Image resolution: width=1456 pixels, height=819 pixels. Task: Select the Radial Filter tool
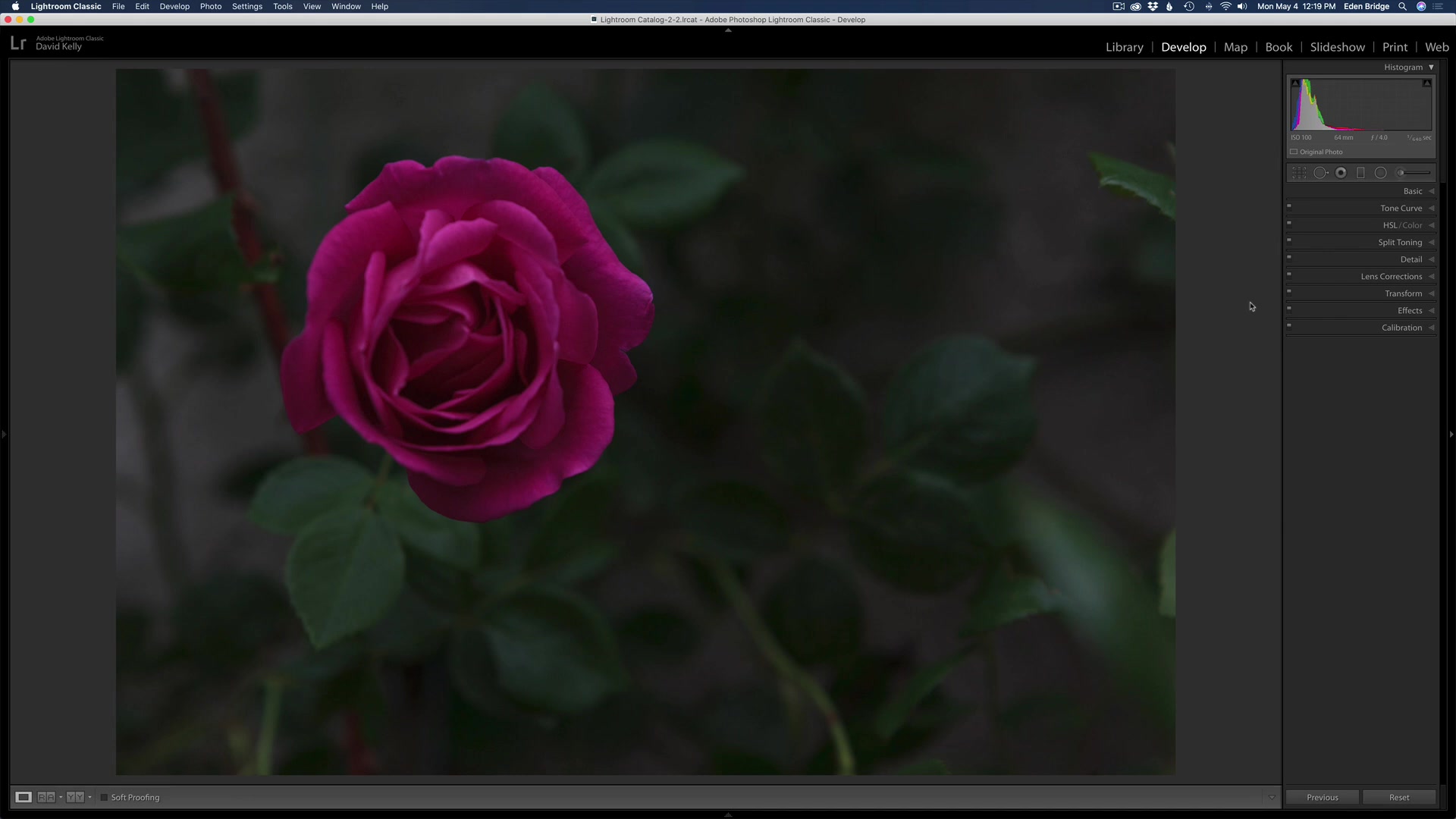1381,173
